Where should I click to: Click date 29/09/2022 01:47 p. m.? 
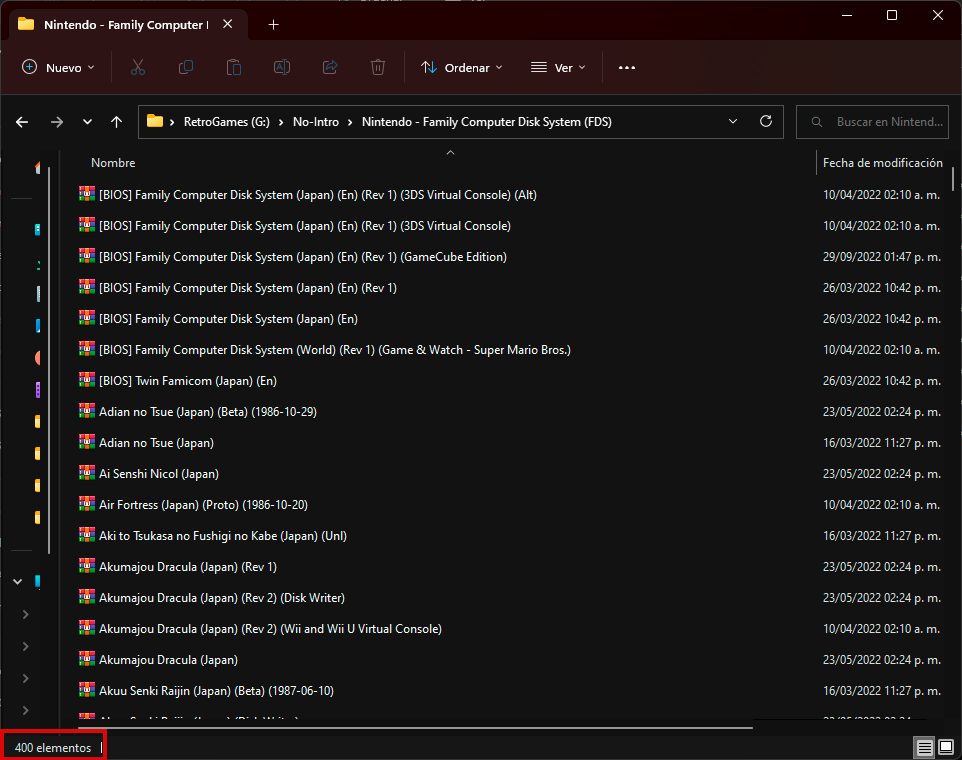point(882,256)
